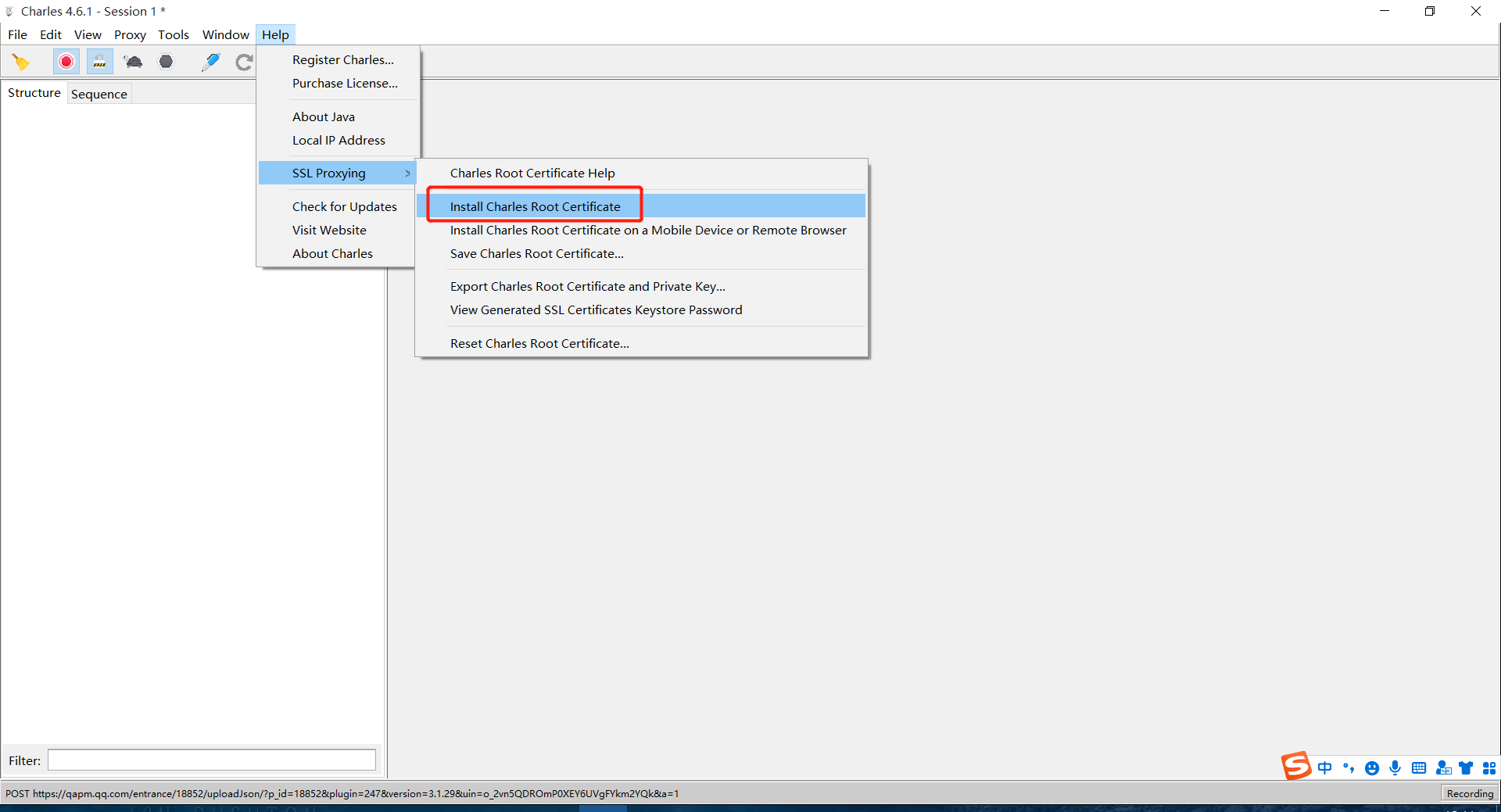The height and width of the screenshot is (812, 1501).
Task: Toggle the red Record button in toolbar
Action: pyautogui.click(x=66, y=62)
